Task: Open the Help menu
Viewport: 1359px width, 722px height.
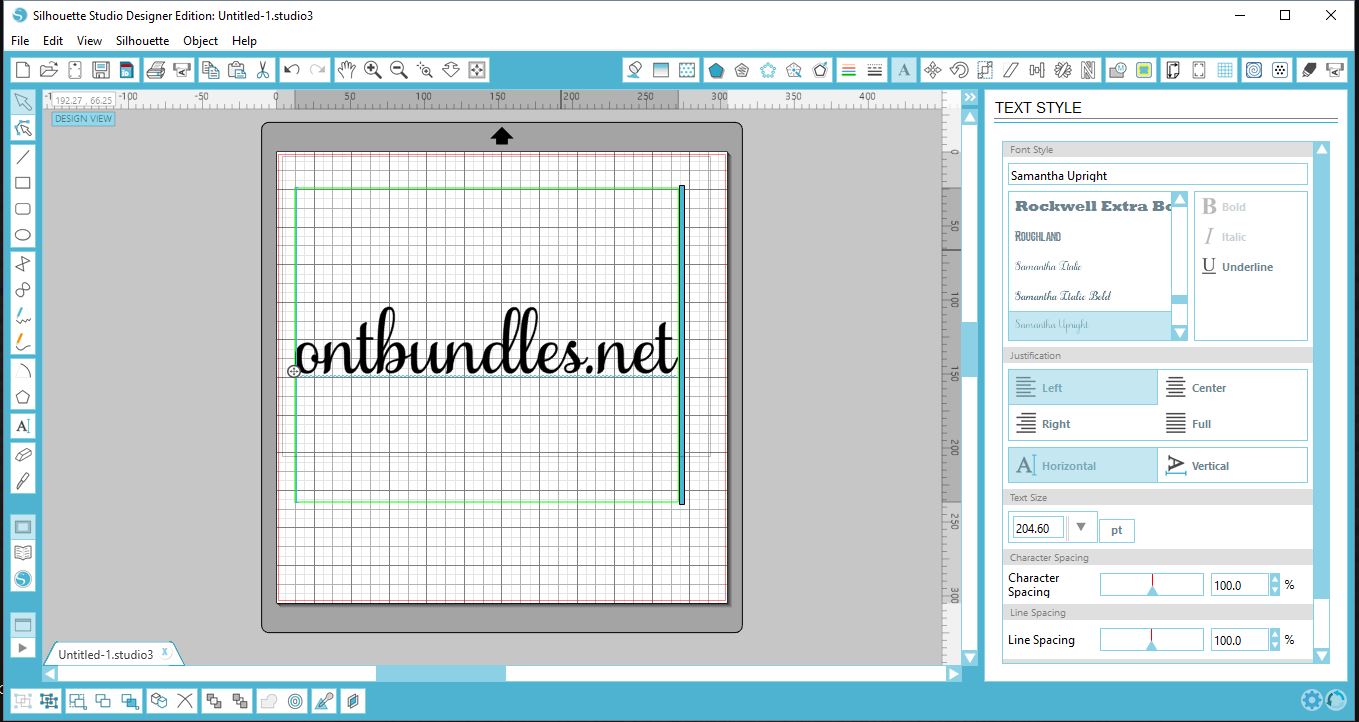Action: [244, 41]
